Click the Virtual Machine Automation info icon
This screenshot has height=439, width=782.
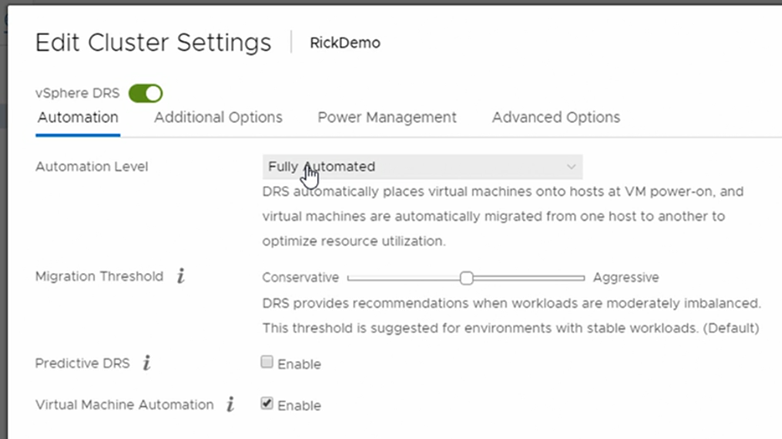(230, 404)
